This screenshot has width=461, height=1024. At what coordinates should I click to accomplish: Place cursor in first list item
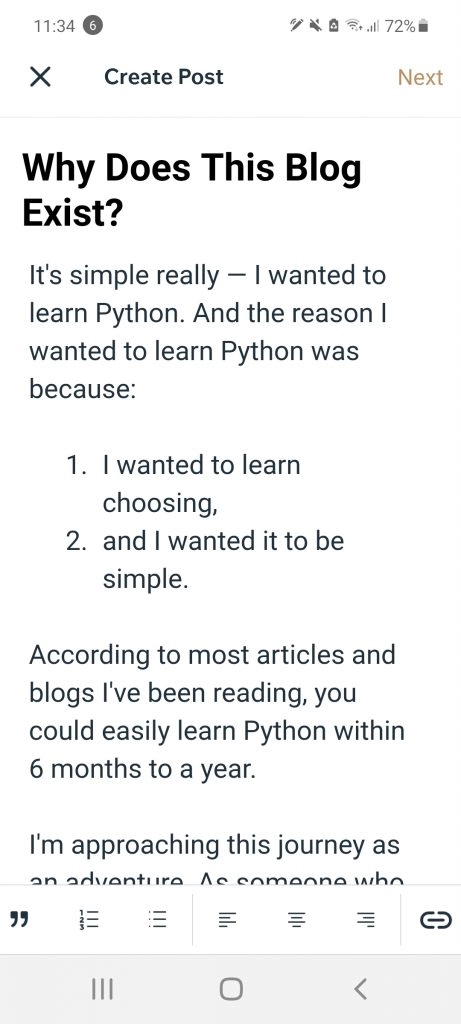pyautogui.click(x=201, y=484)
